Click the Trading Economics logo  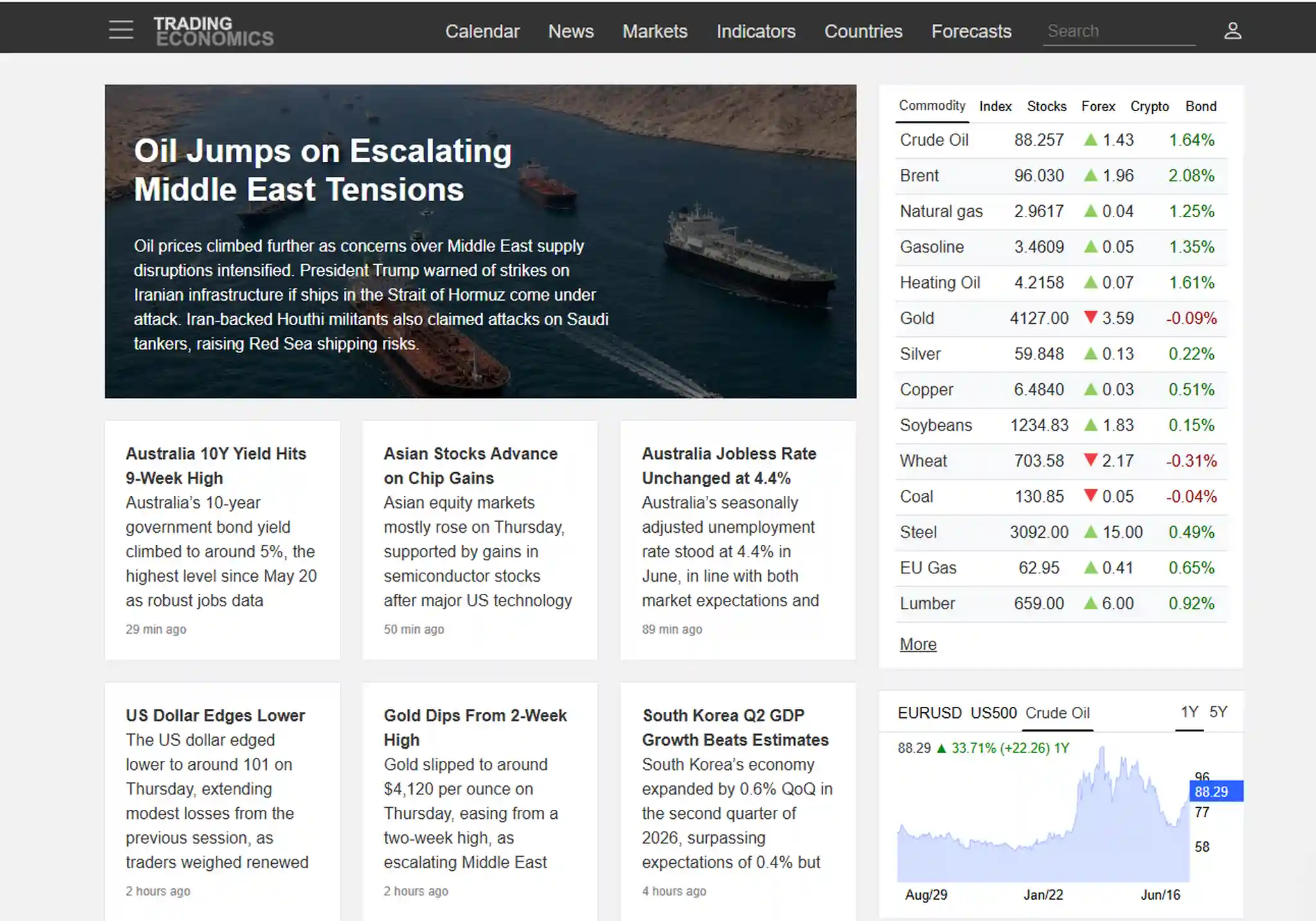click(213, 31)
